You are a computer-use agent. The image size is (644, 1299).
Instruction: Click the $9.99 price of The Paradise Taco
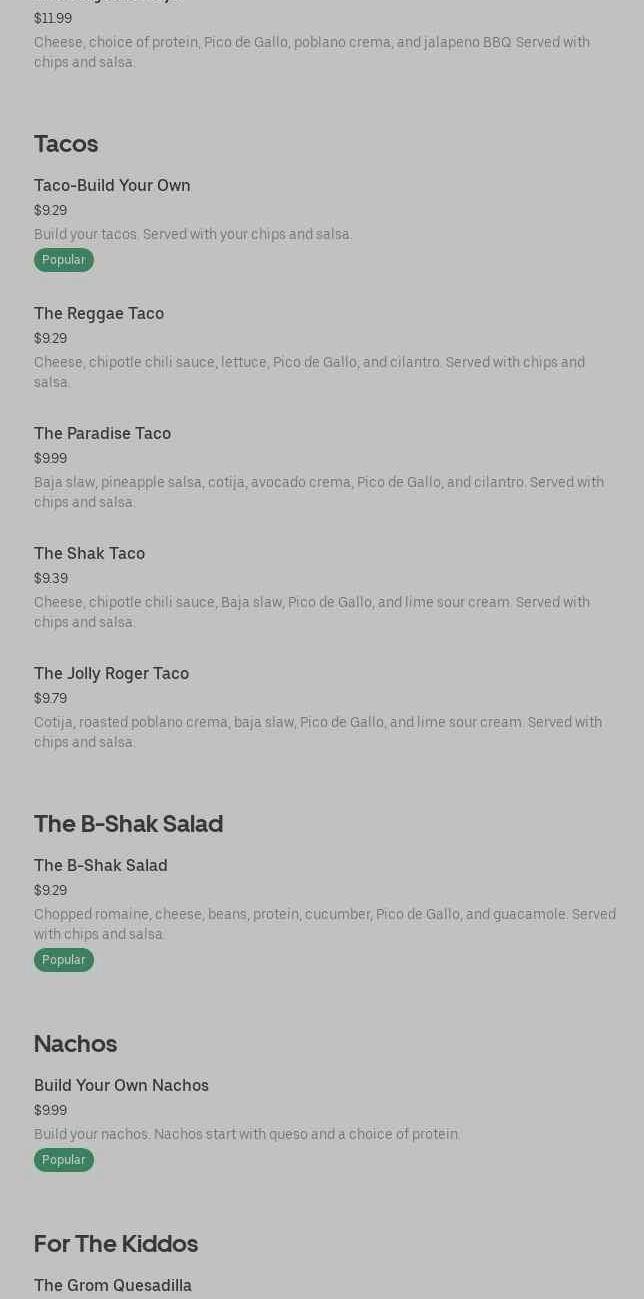[50, 459]
